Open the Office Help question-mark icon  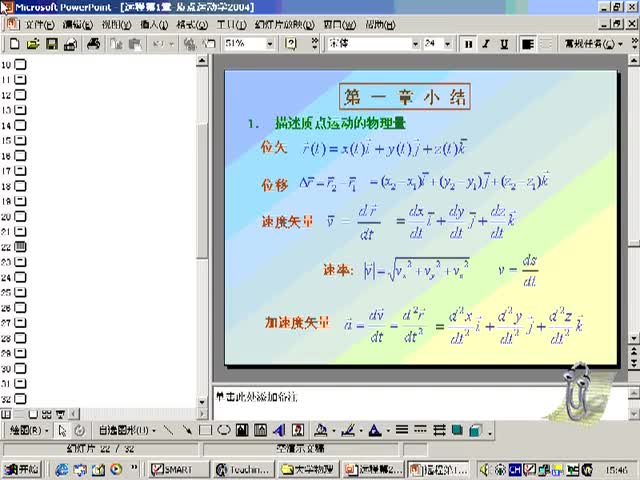click(x=290, y=44)
